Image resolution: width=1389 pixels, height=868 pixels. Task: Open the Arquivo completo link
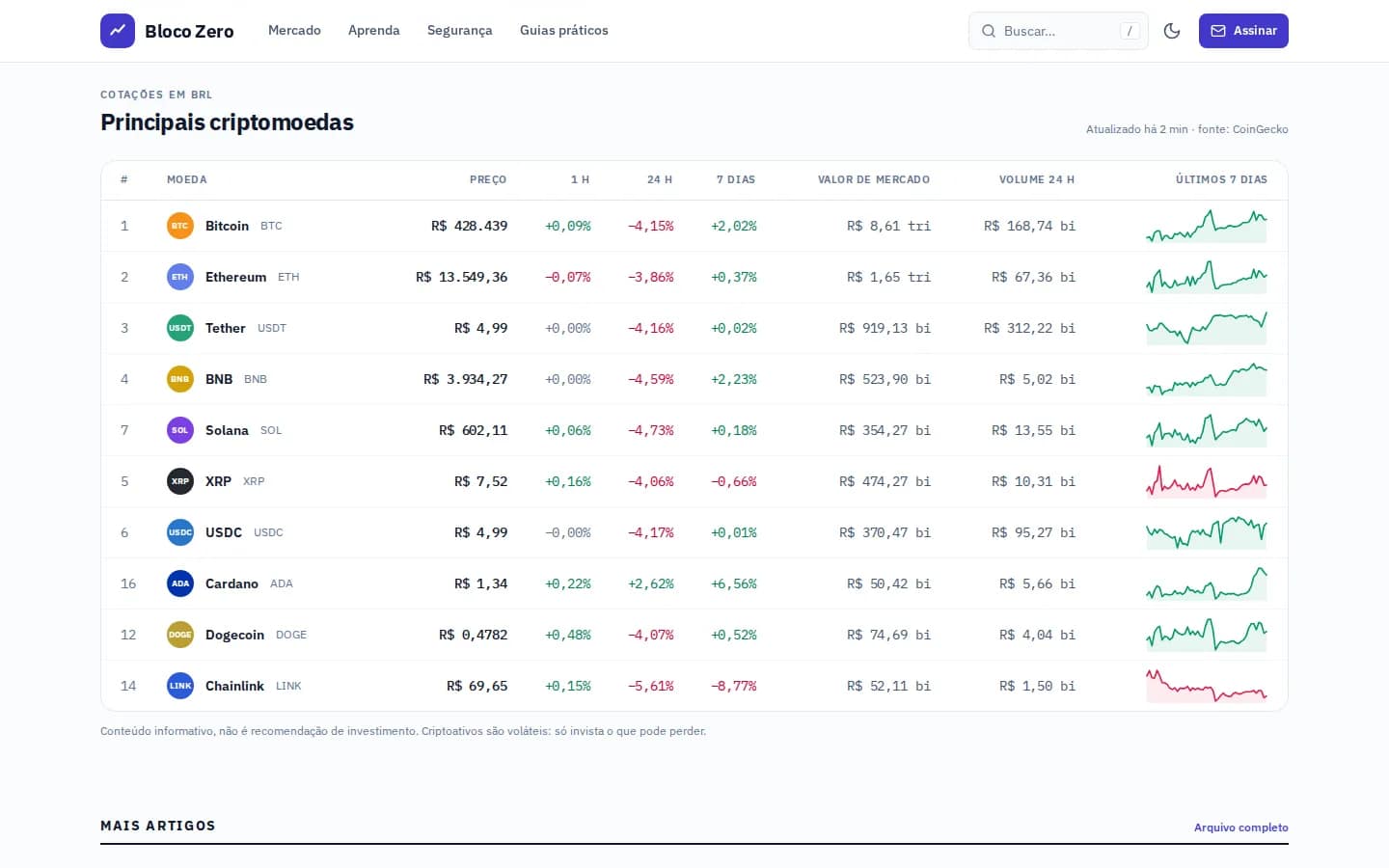[x=1241, y=827]
